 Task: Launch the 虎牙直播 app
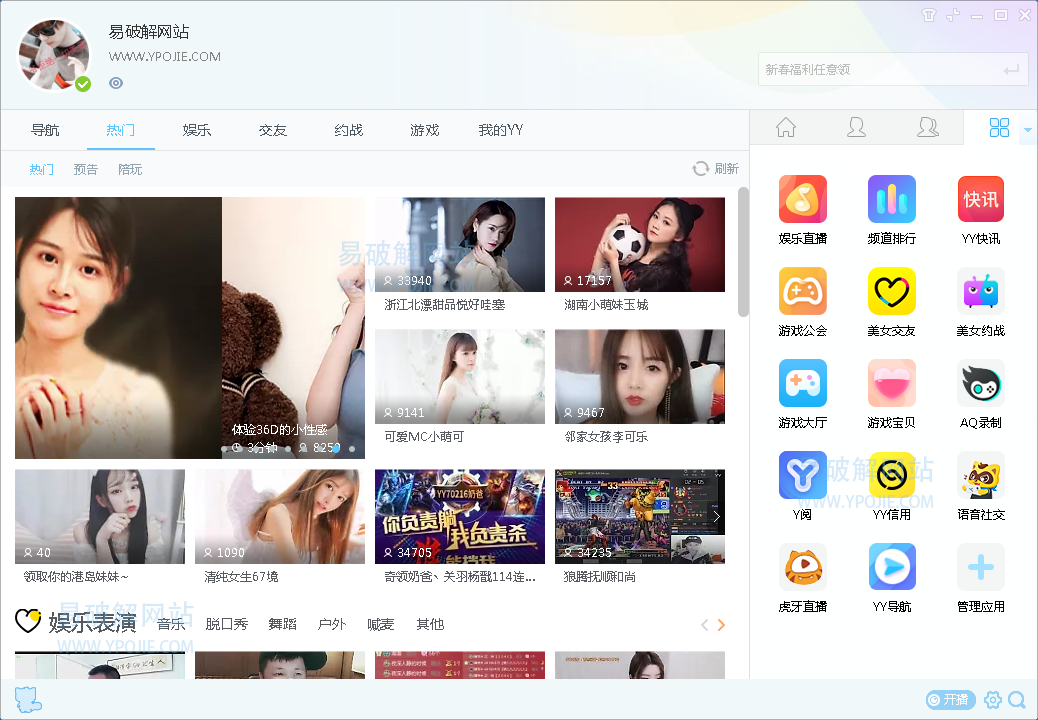pyautogui.click(x=802, y=567)
